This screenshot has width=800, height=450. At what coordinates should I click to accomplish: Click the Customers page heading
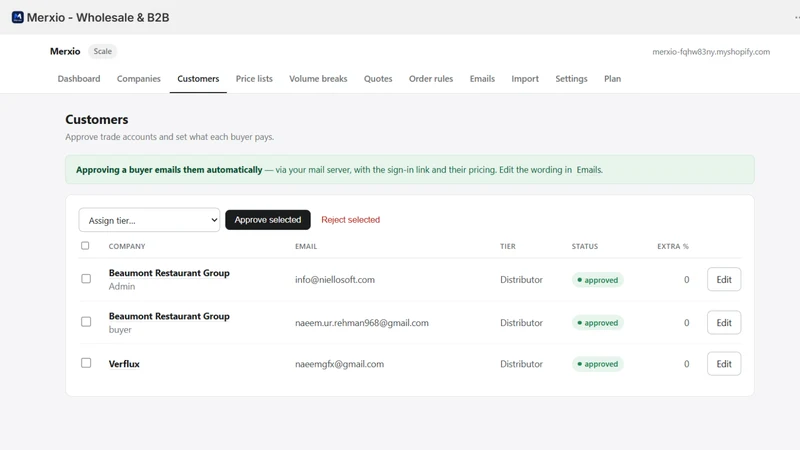coord(96,119)
